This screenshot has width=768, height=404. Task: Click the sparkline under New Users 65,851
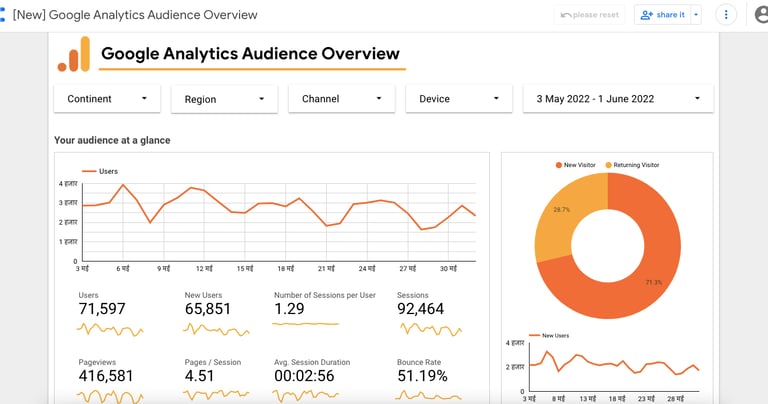coord(216,330)
